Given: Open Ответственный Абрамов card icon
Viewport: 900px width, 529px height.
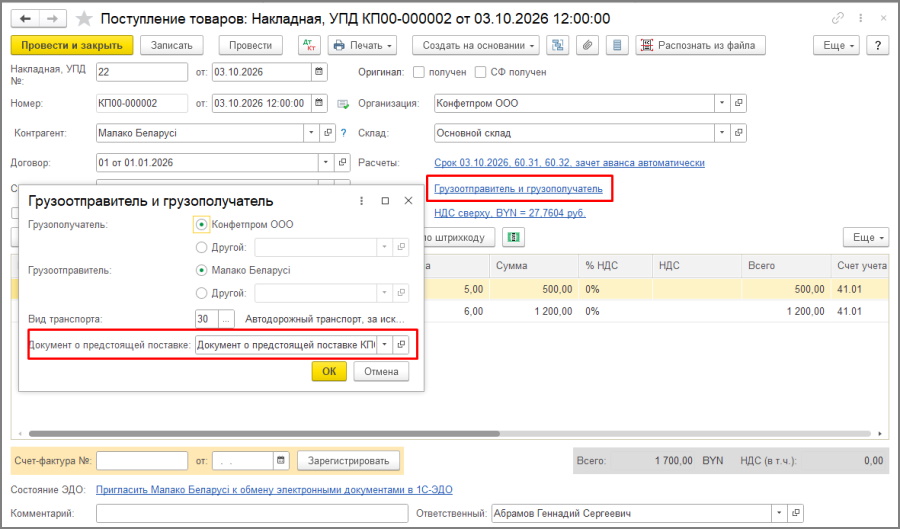Looking at the screenshot, I should pos(796,513).
